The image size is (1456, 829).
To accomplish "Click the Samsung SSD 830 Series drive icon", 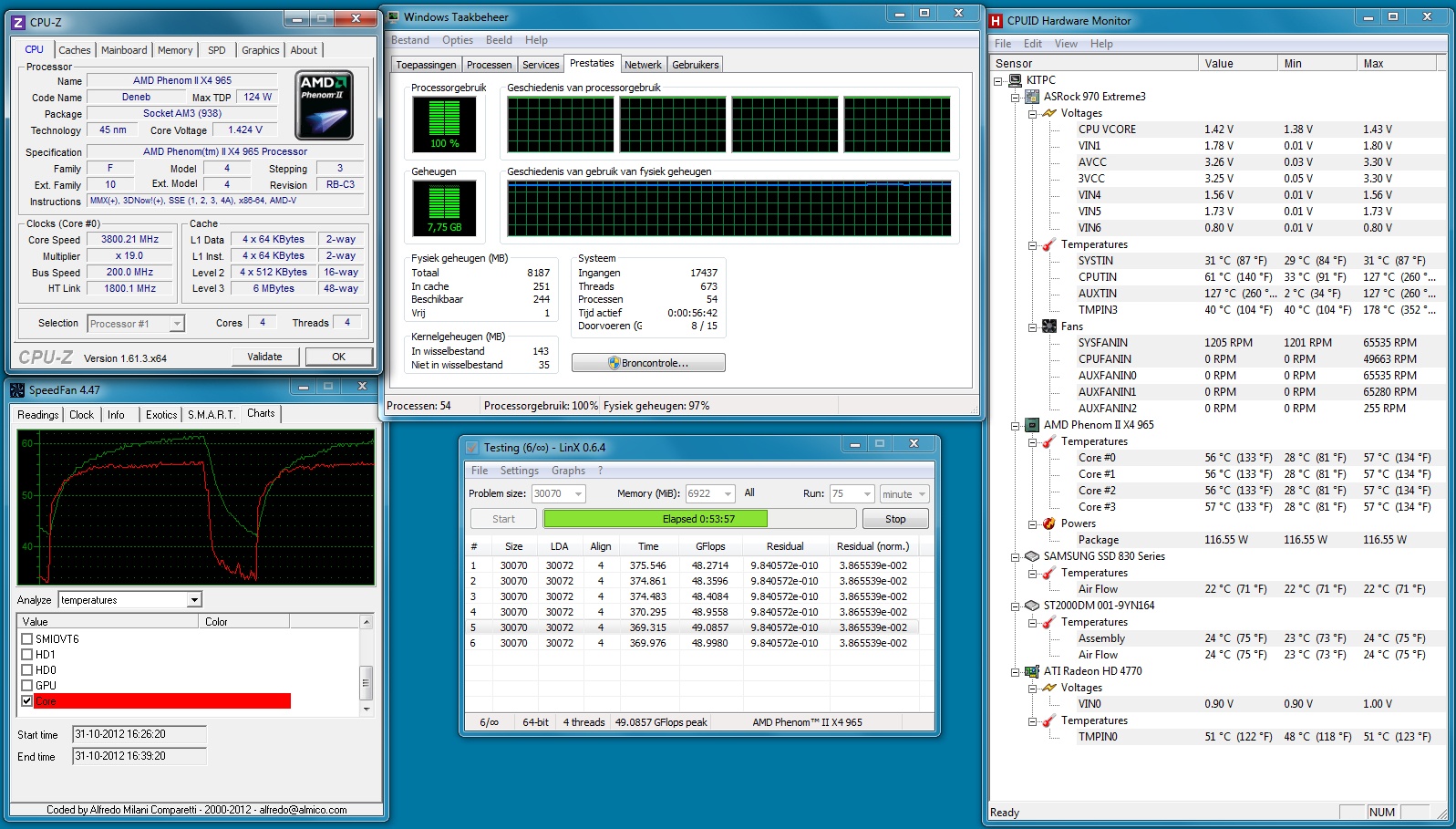I will click(x=1032, y=556).
